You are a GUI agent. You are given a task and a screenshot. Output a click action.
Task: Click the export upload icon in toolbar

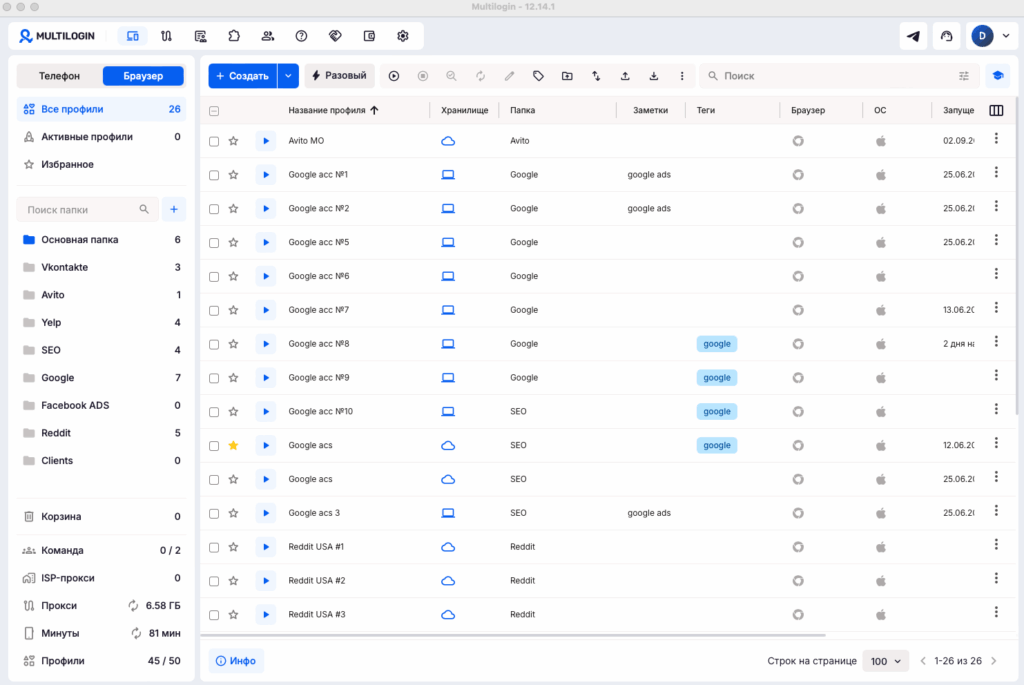click(x=625, y=76)
